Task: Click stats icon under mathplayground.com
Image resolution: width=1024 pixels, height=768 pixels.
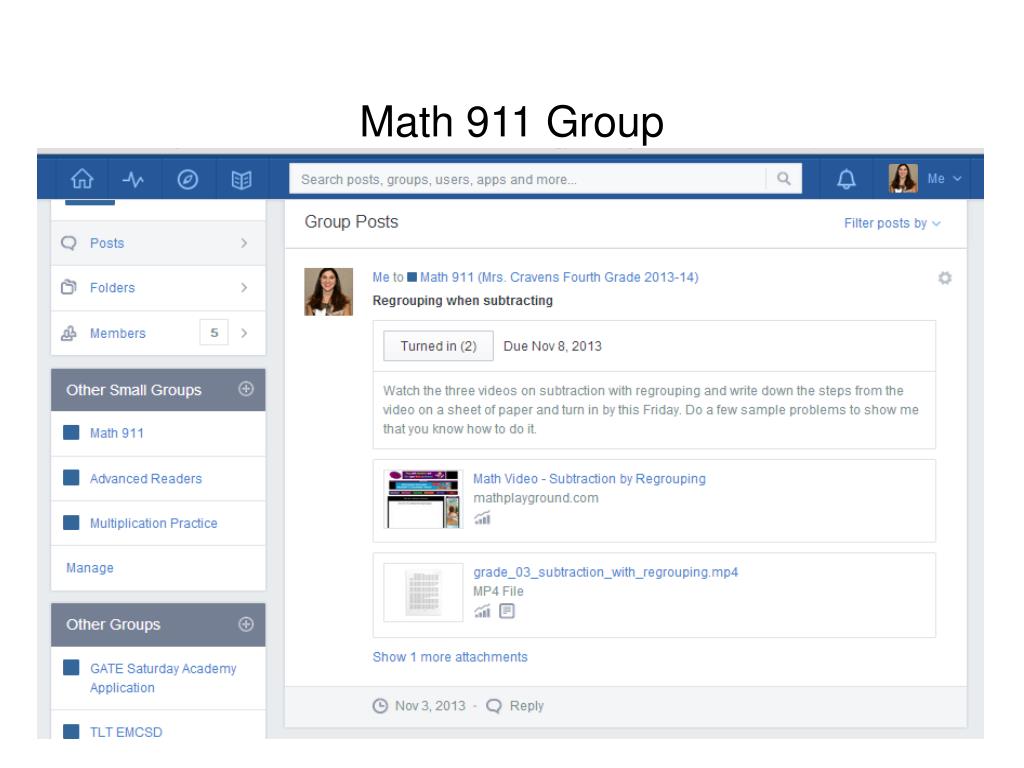Action: tap(482, 519)
